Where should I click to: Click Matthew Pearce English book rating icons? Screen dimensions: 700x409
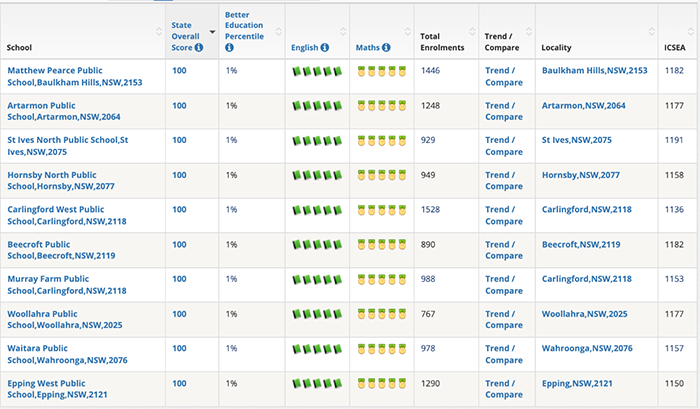tap(317, 71)
